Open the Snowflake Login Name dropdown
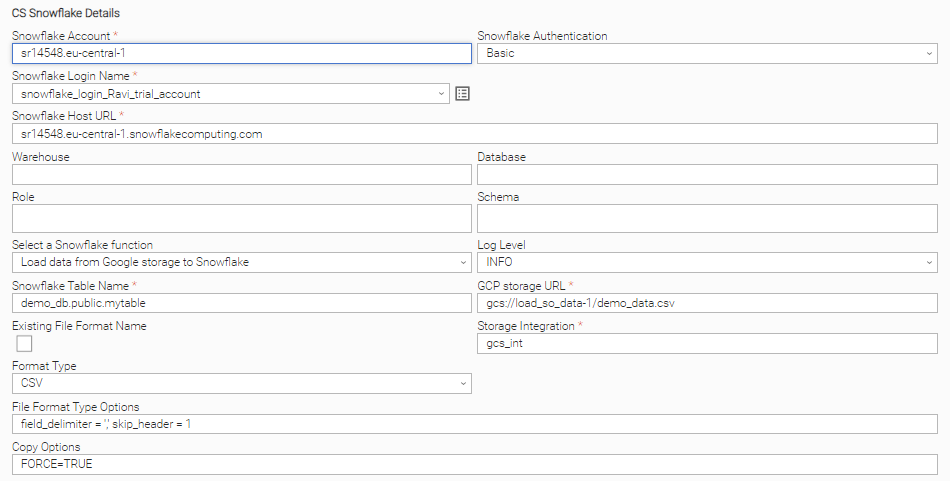The height and width of the screenshot is (481, 950). pos(231,94)
